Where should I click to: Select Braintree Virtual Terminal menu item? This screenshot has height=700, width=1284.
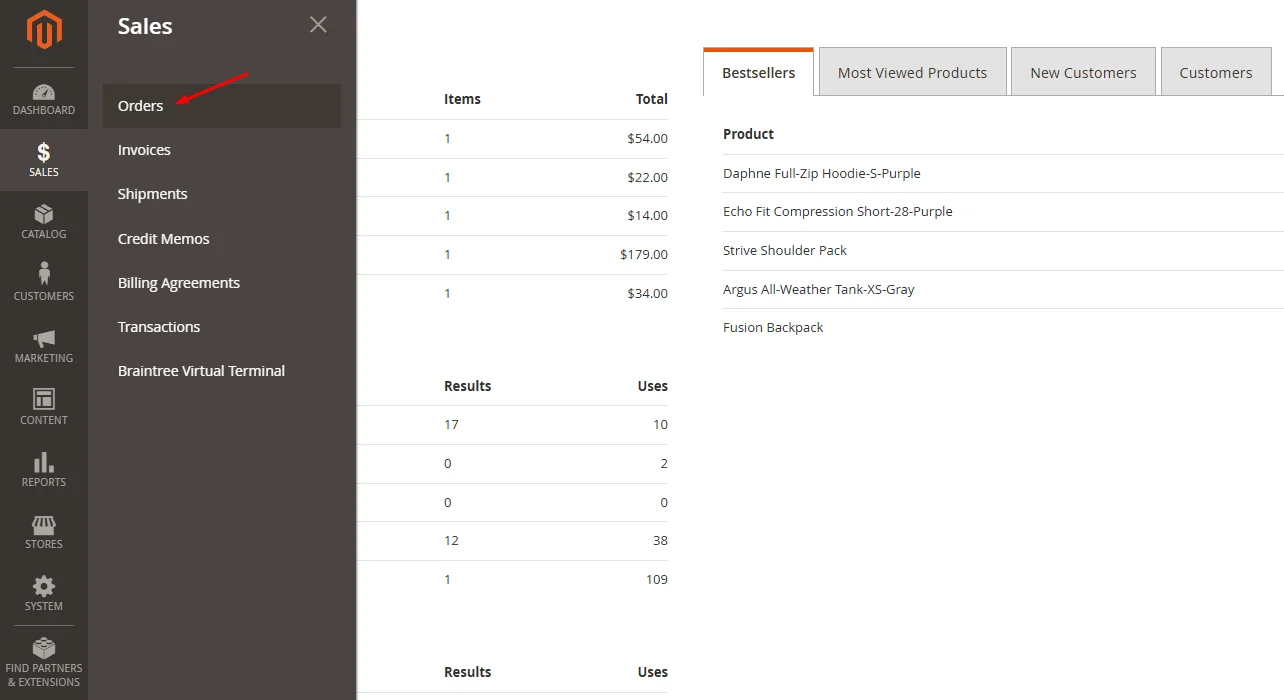tap(201, 371)
